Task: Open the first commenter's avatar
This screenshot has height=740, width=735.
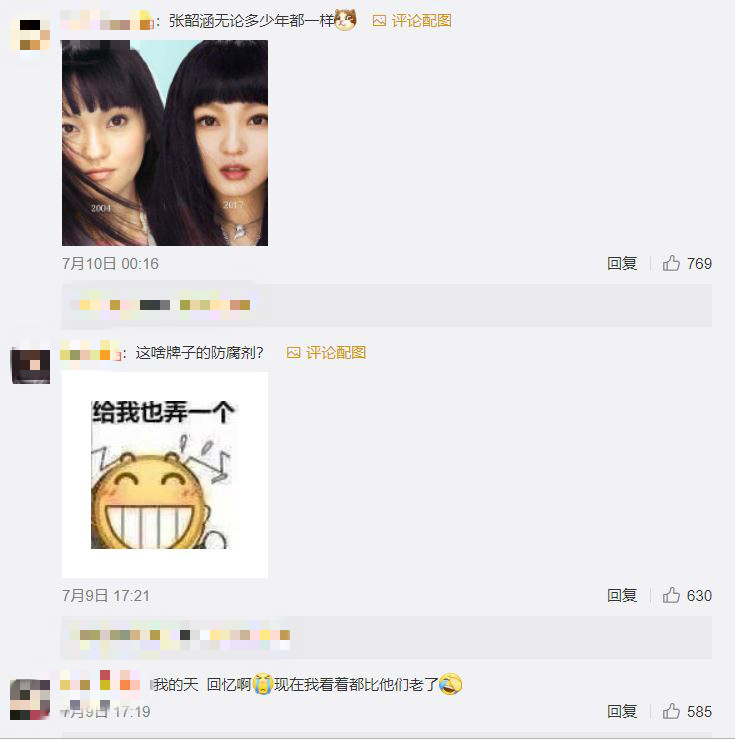Action: pos(30,35)
